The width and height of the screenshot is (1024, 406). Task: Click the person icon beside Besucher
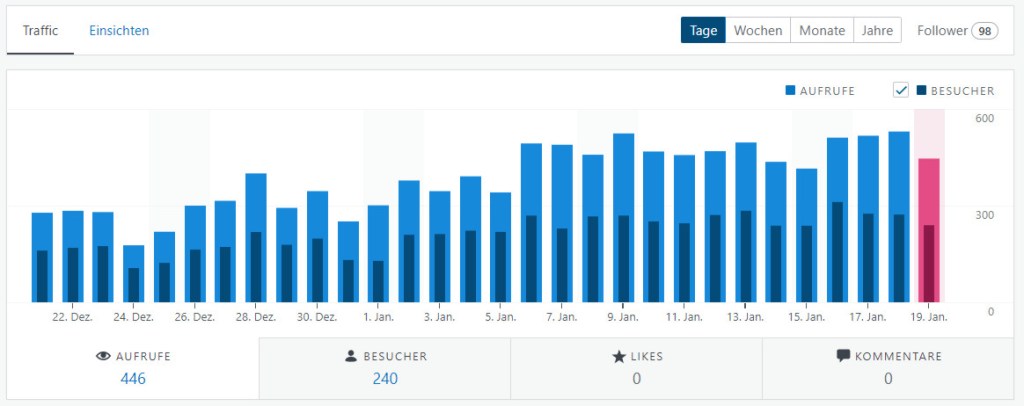pos(350,356)
